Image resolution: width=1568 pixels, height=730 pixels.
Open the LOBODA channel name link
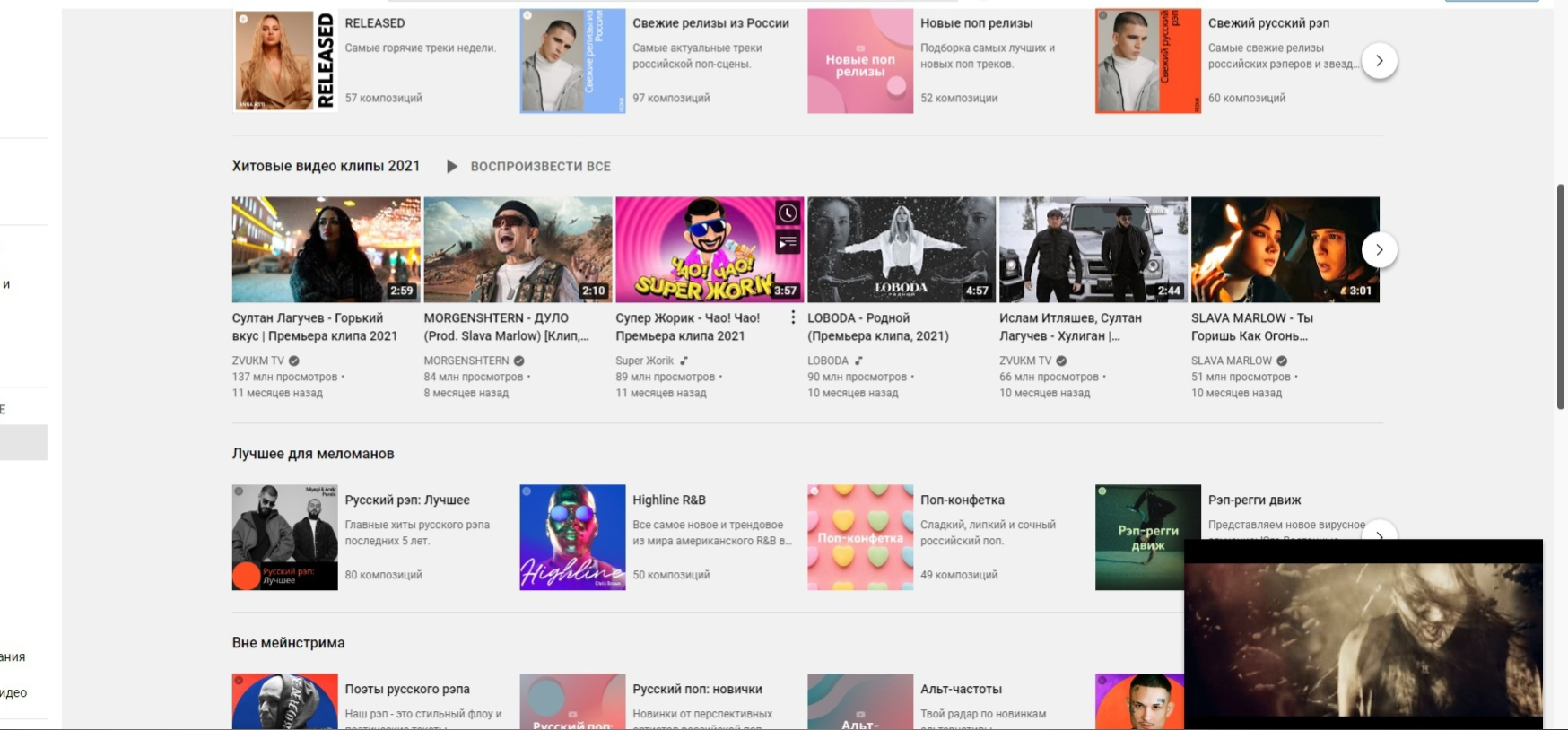(828, 361)
